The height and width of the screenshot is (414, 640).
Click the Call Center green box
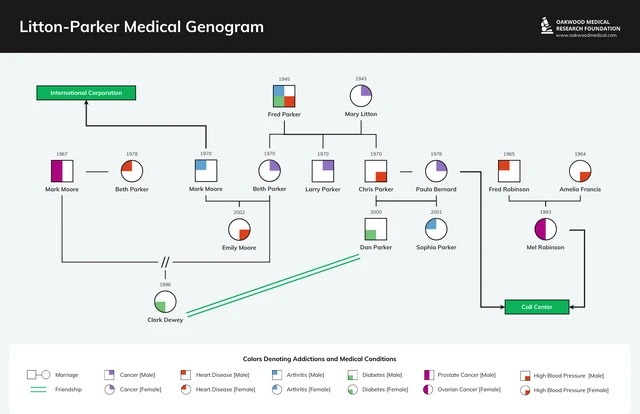click(x=537, y=307)
